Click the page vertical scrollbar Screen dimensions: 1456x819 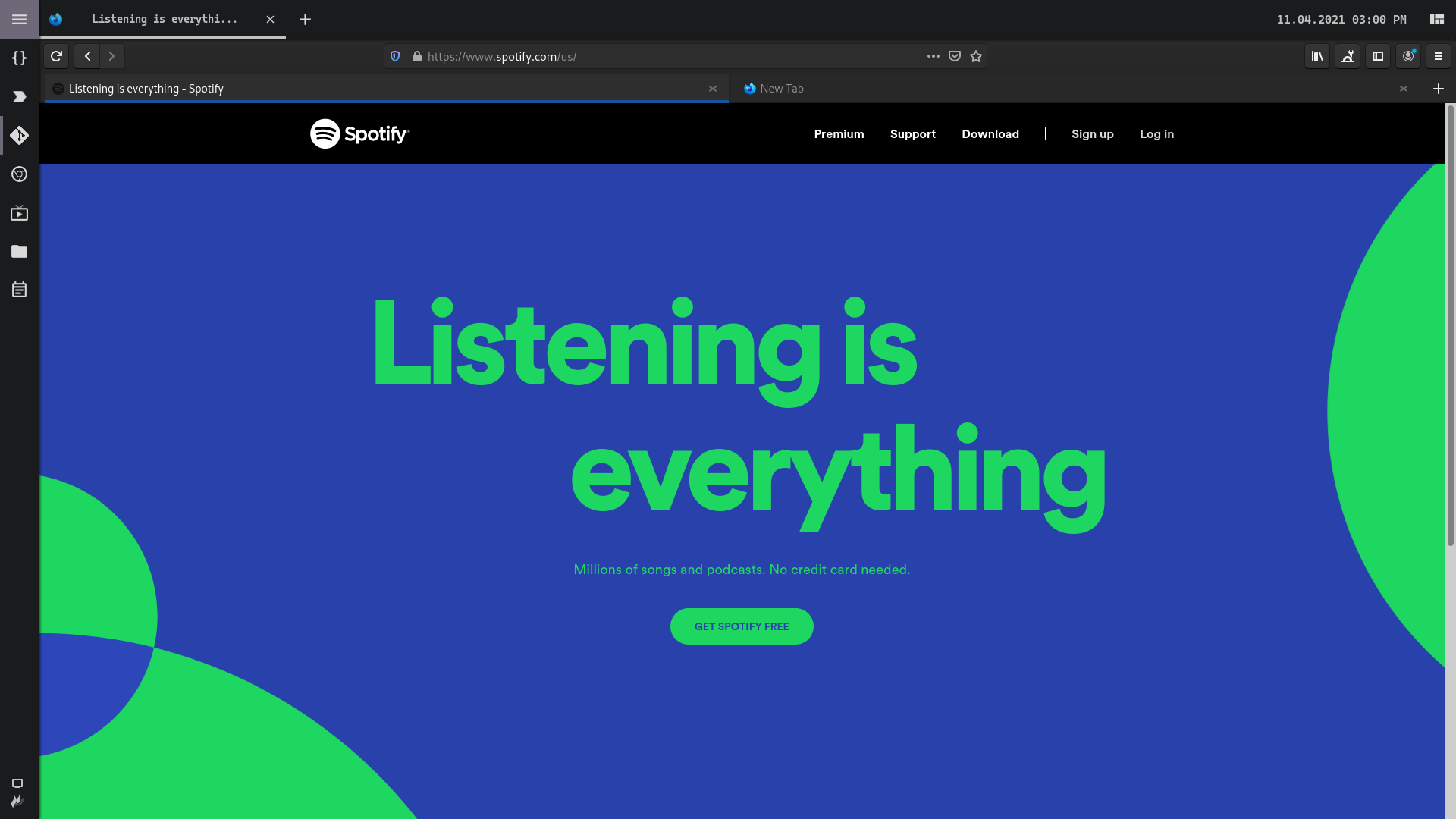pos(1450,326)
